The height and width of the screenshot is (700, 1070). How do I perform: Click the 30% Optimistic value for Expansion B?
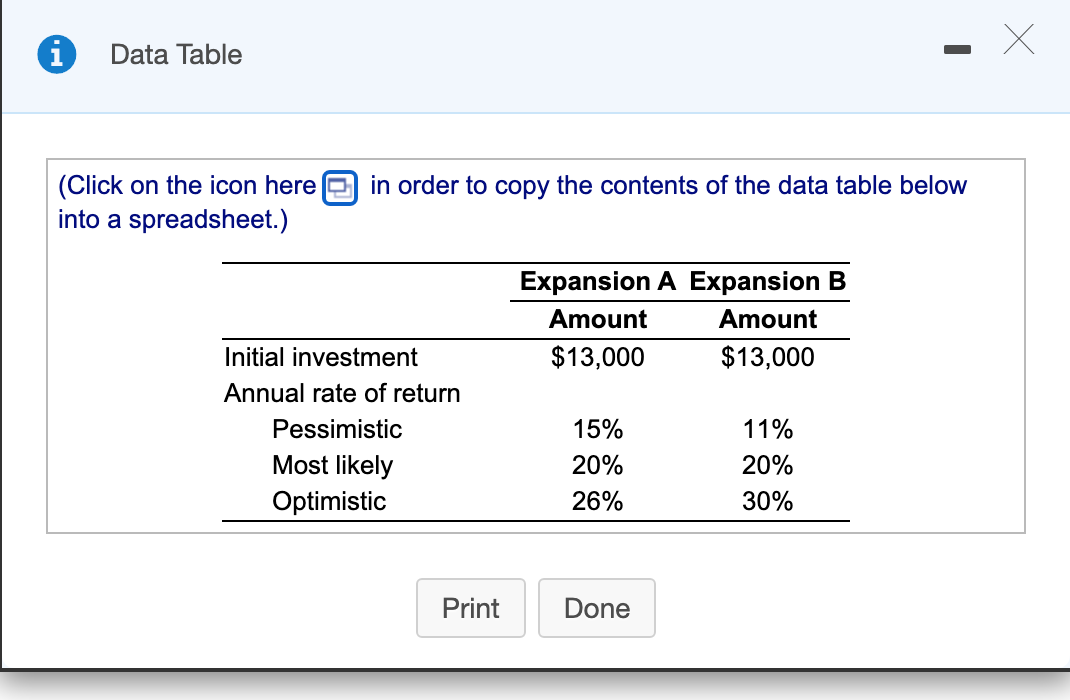(x=767, y=501)
